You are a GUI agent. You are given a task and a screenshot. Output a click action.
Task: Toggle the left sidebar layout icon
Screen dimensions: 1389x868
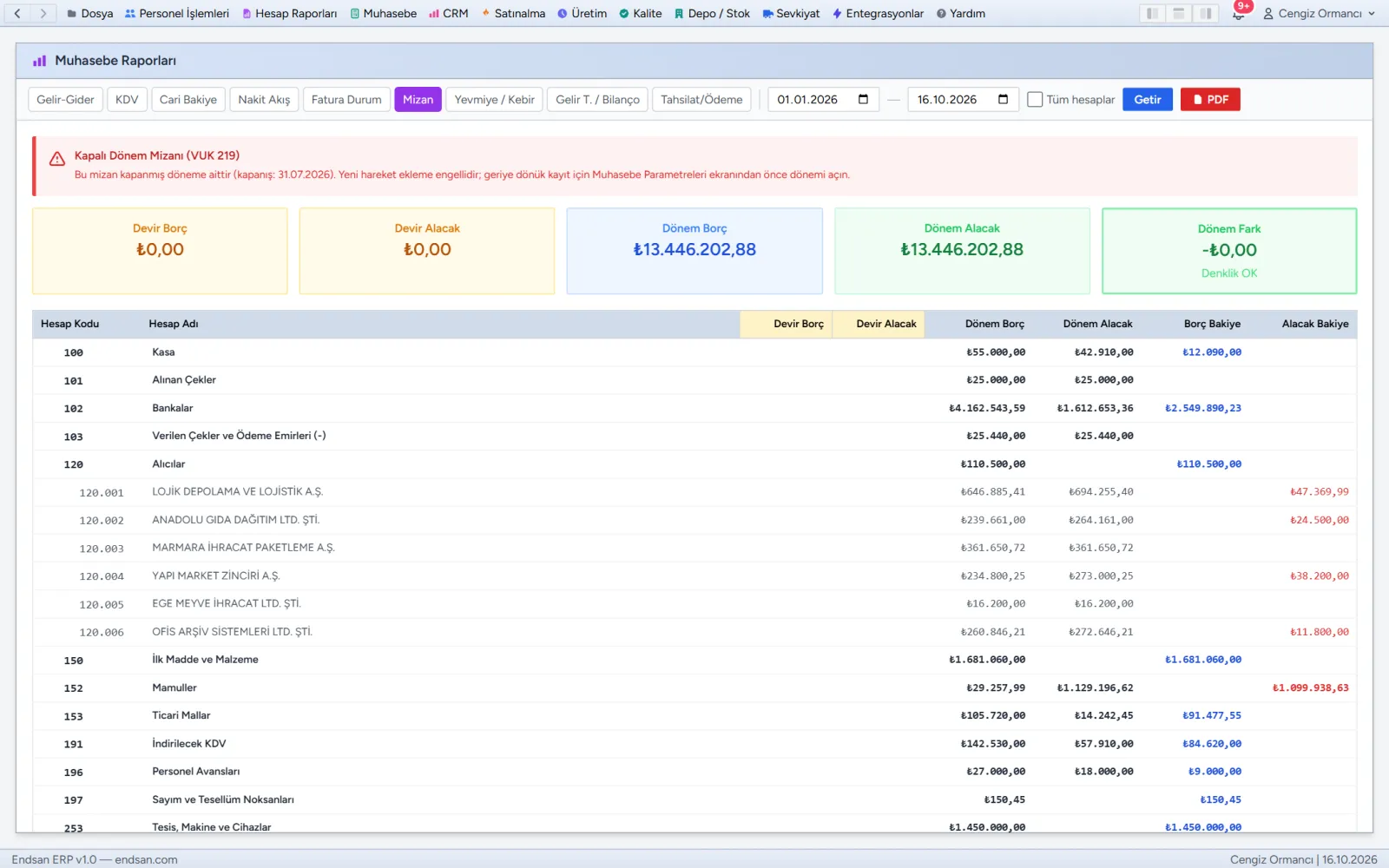pos(1152,13)
